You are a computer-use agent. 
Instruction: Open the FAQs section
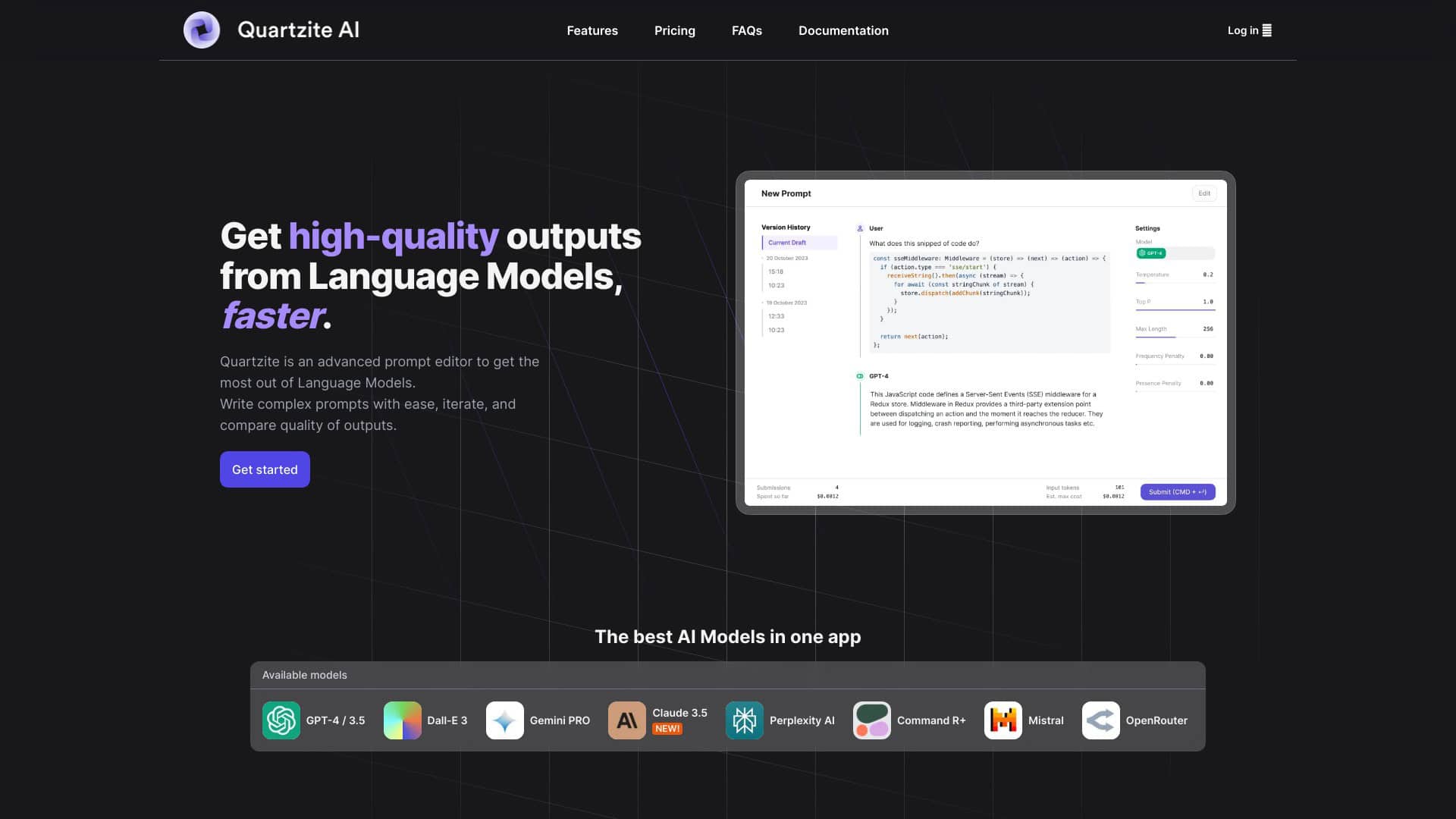(x=746, y=30)
